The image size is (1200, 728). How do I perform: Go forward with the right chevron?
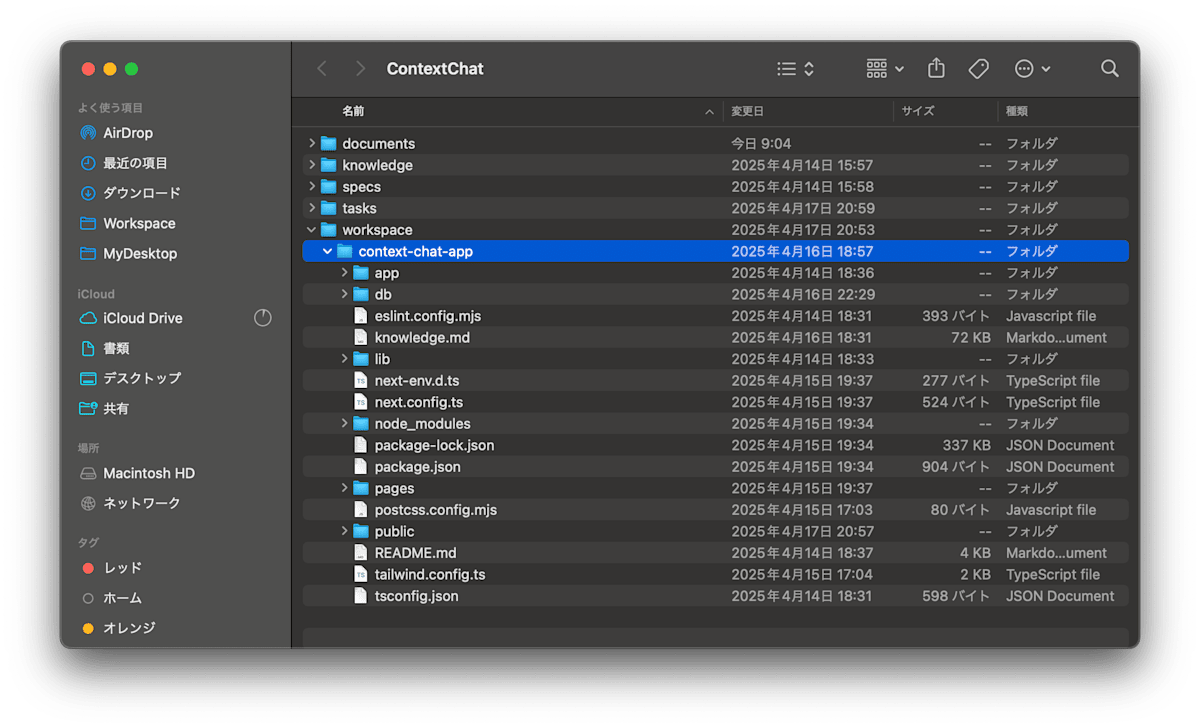coord(360,68)
